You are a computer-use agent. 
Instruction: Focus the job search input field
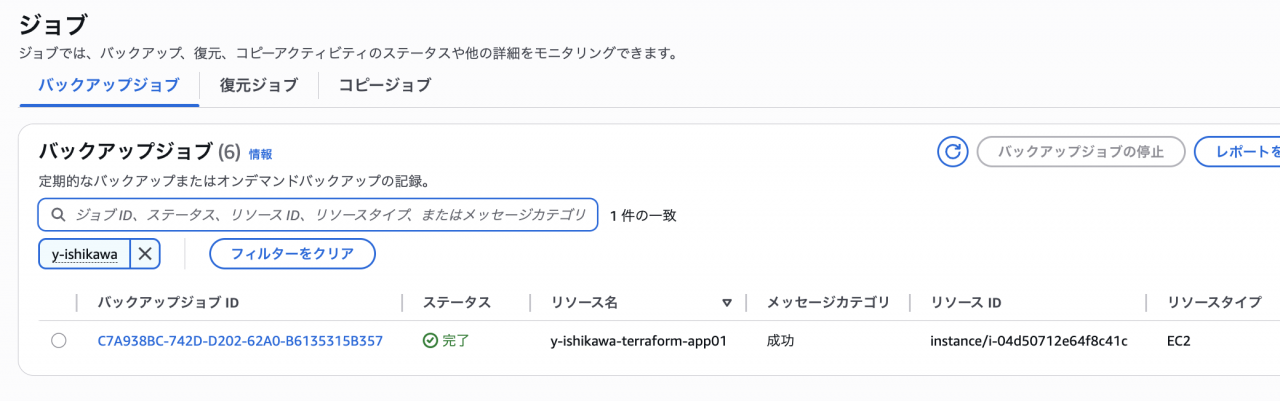click(318, 215)
